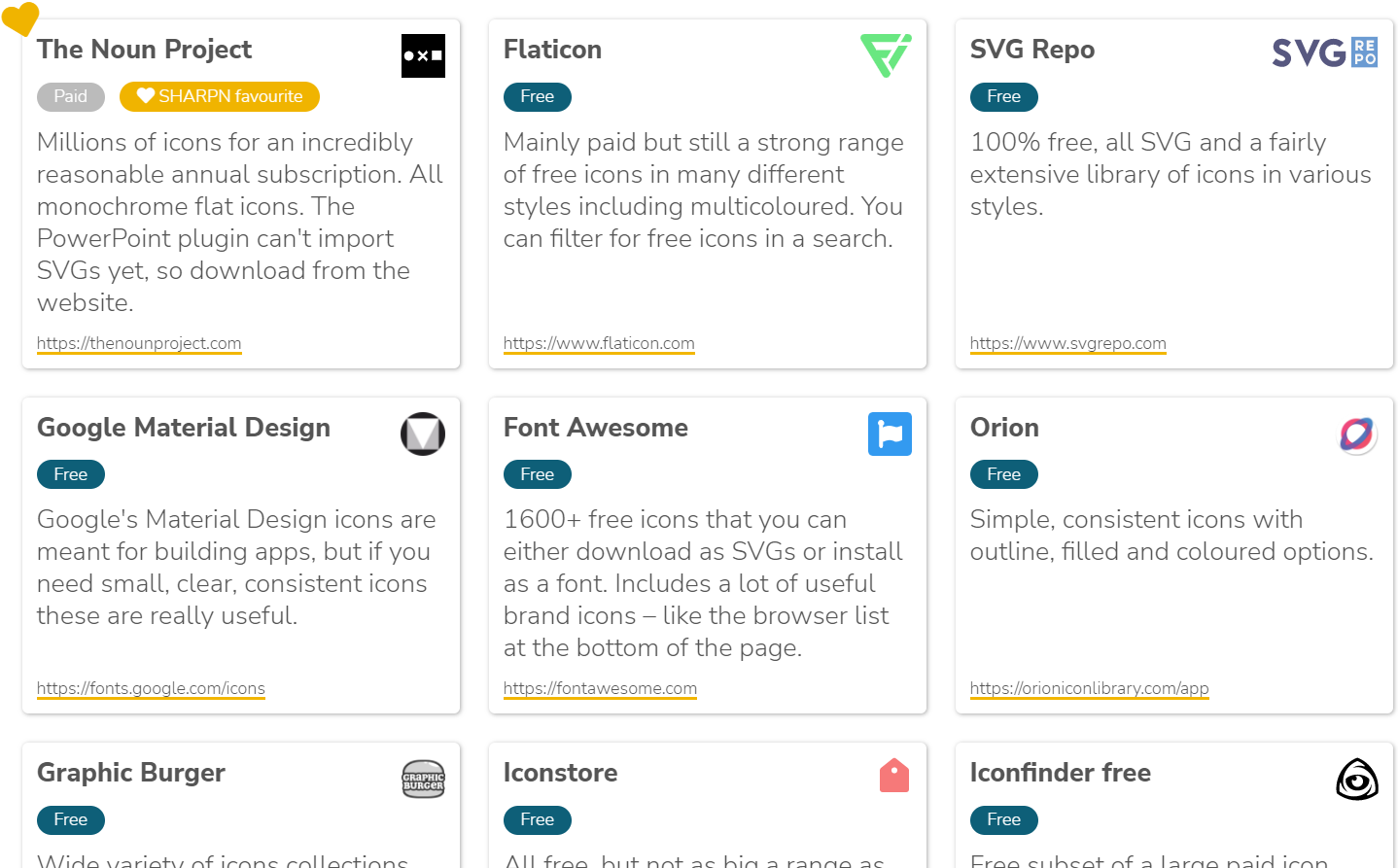Click the Free badge under Graphic Burger
Image resolution: width=1398 pixels, height=868 pixels.
pyautogui.click(x=71, y=819)
